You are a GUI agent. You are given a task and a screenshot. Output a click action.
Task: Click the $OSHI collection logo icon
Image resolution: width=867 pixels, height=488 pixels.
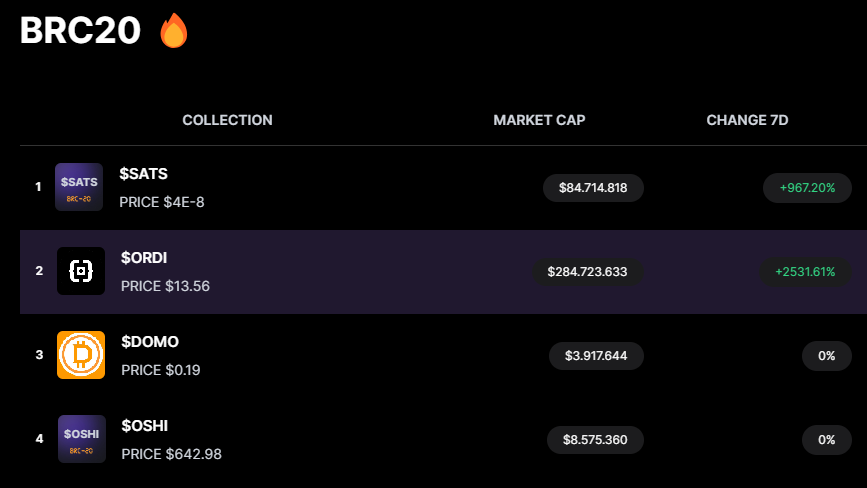[x=82, y=439]
